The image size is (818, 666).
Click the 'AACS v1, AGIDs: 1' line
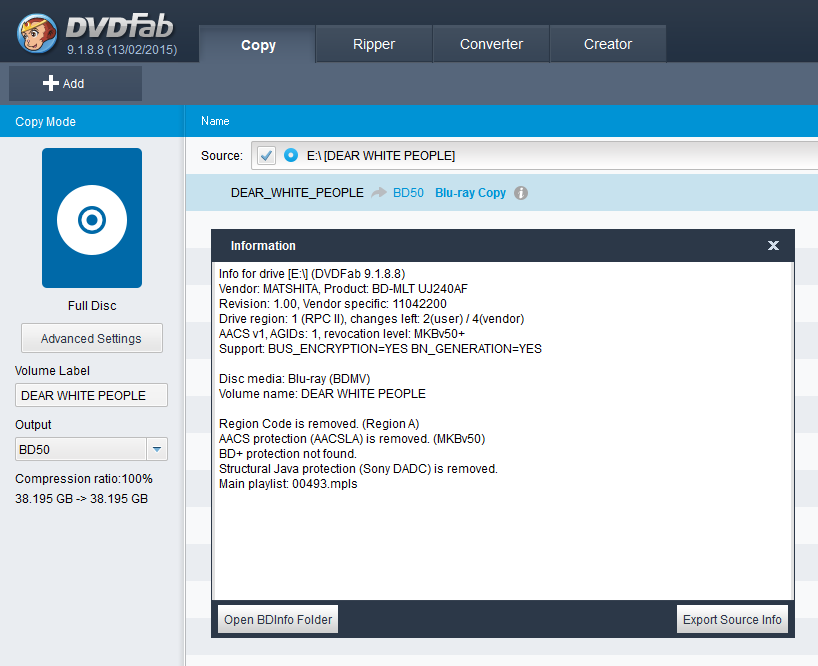[x=342, y=334]
